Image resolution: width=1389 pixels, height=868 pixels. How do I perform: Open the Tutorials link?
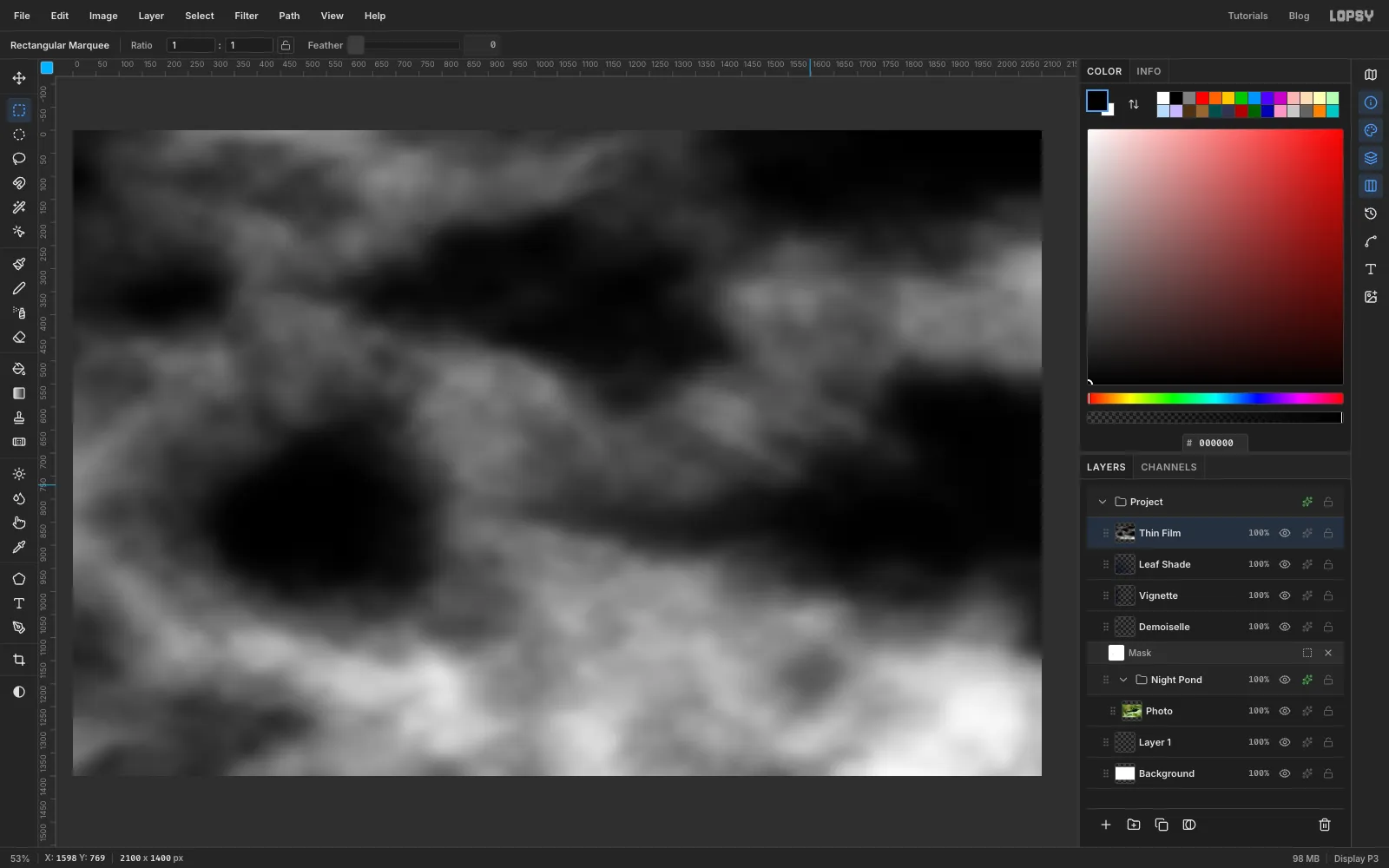[1247, 16]
